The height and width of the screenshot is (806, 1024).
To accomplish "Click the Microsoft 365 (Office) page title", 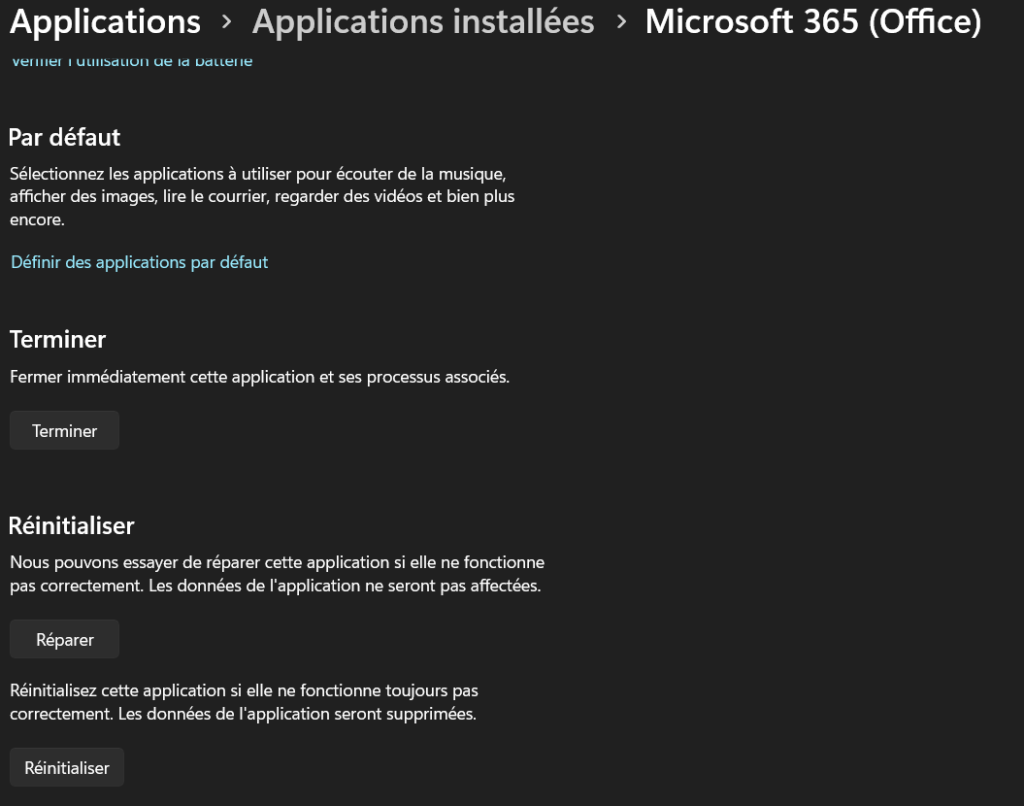I will (x=813, y=22).
